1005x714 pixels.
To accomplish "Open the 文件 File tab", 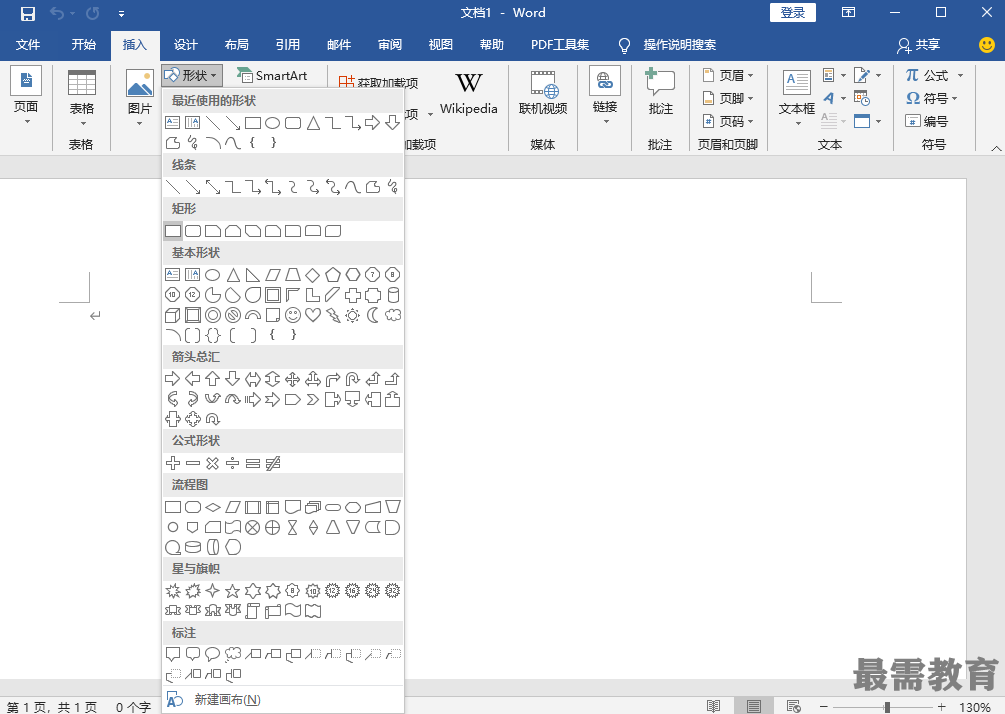I will coord(28,44).
